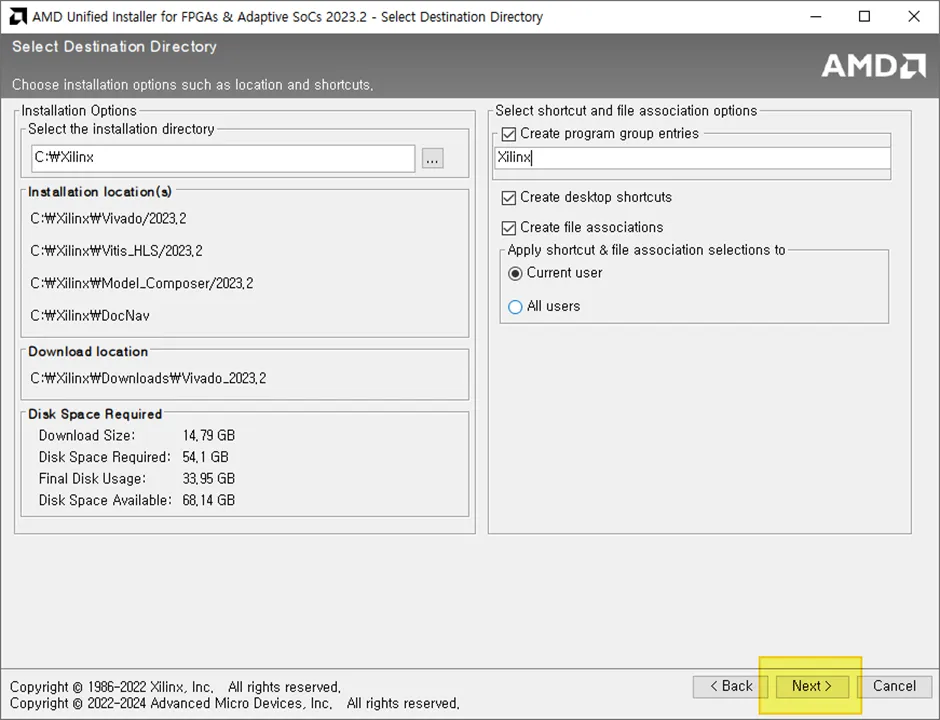
Task: Maximize the installer window
Action: (864, 17)
